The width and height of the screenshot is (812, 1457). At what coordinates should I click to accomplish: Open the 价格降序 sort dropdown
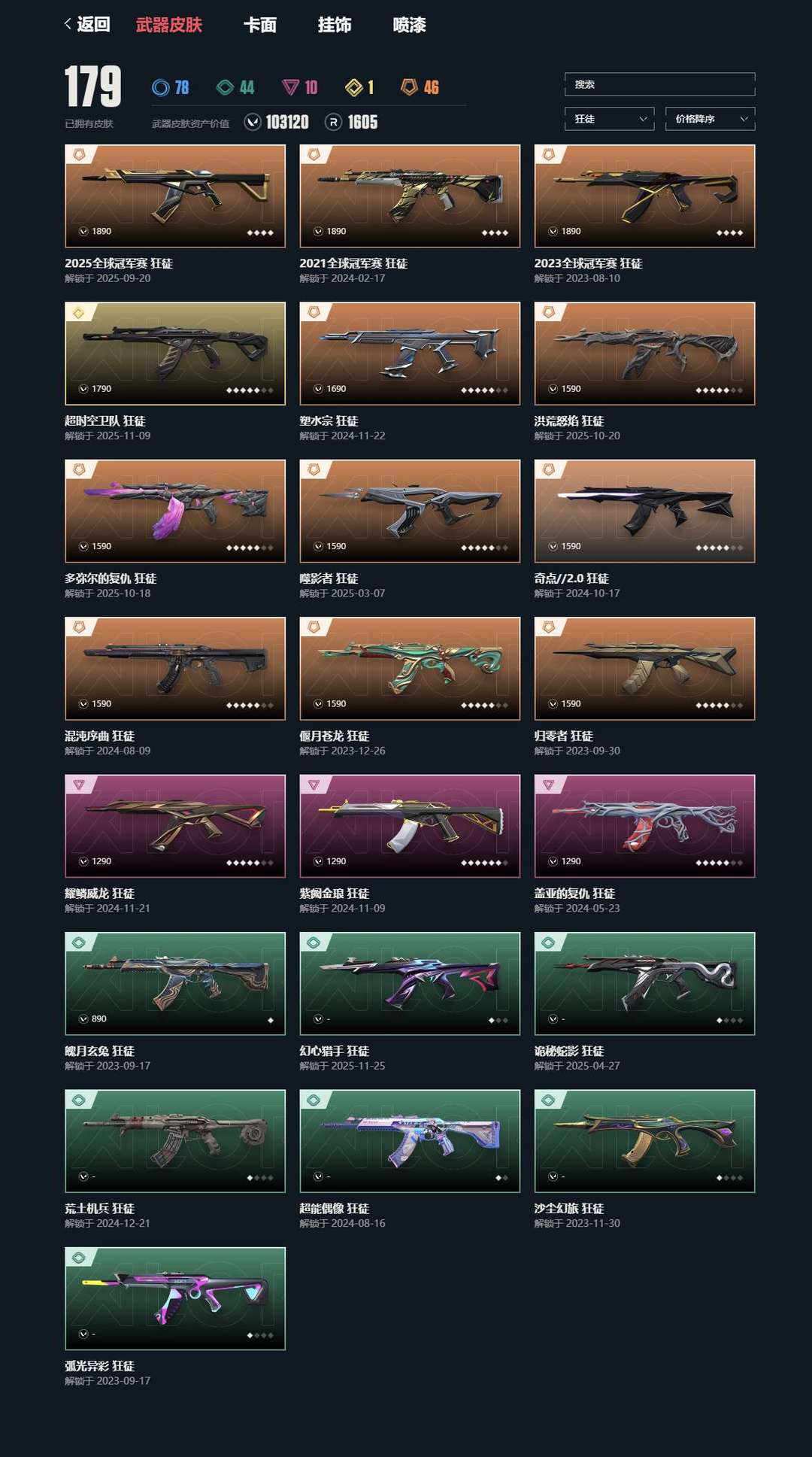point(710,119)
